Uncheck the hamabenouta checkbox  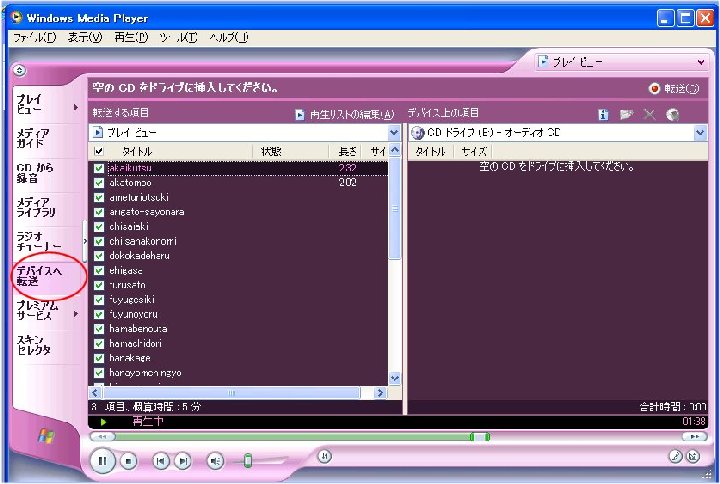coord(99,329)
